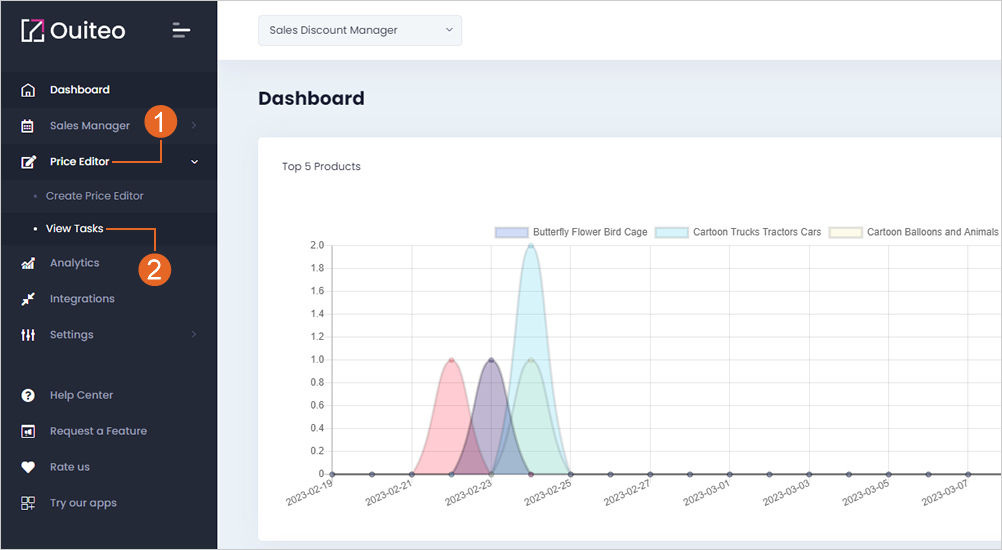
Task: Click the Rate us heart icon
Action: pyautogui.click(x=28, y=467)
